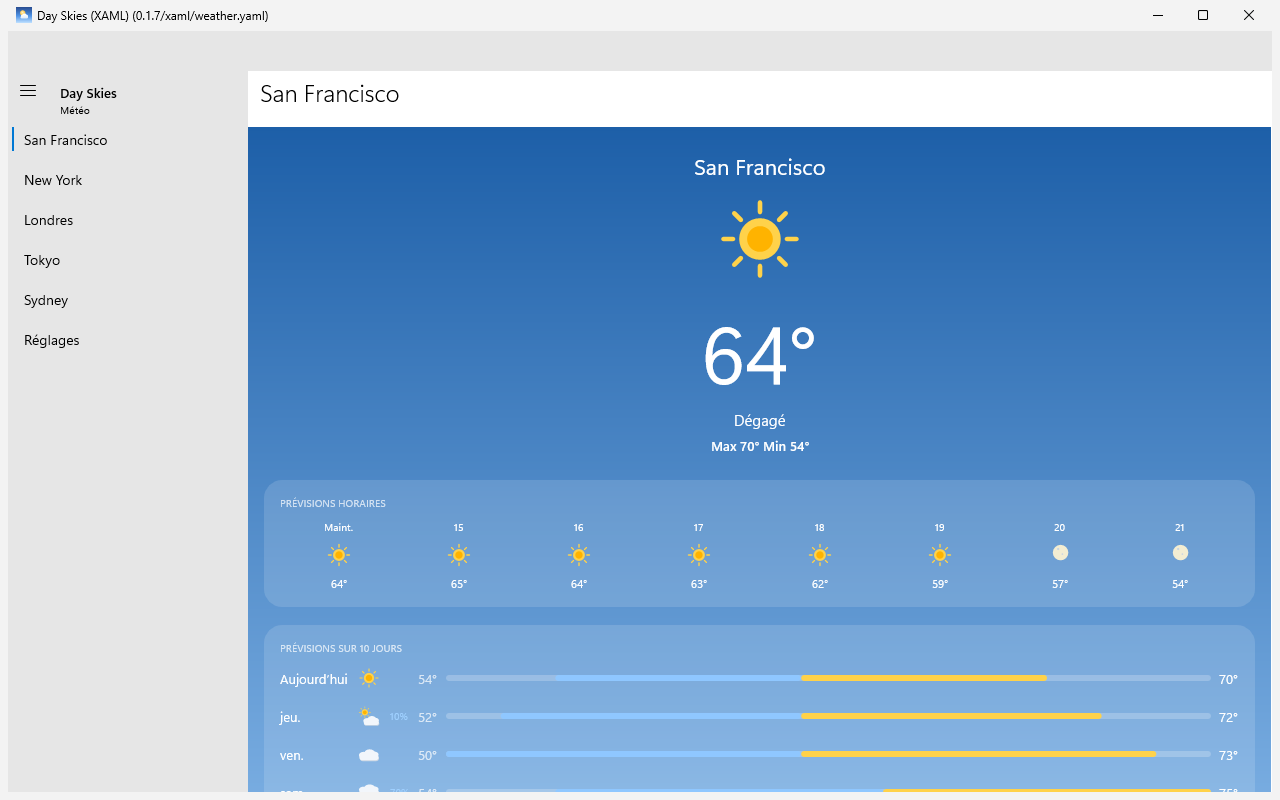Click the Aujourd'hui temperature range bar
The image size is (1280, 800).
click(828, 678)
